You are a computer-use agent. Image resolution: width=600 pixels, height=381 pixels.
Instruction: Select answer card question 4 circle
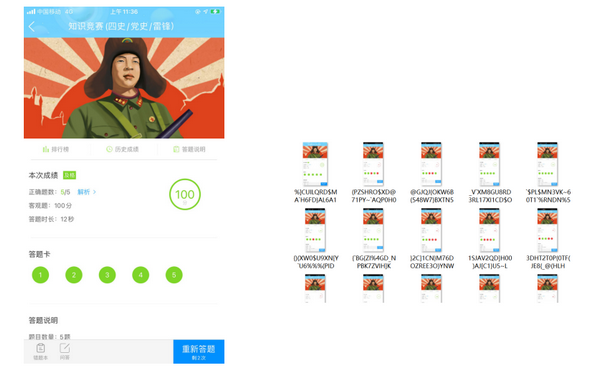click(140, 275)
